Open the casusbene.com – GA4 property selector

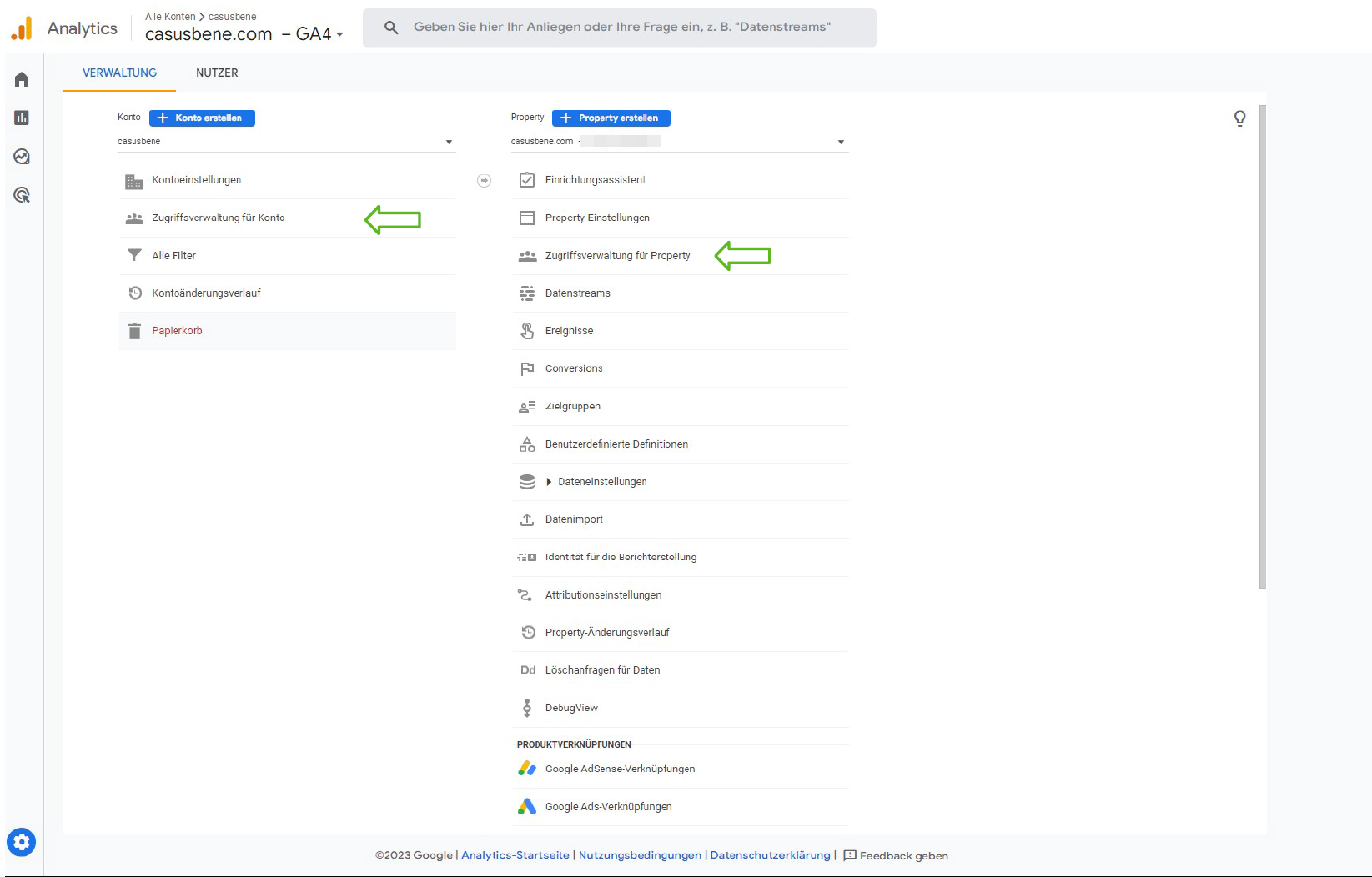(x=244, y=34)
